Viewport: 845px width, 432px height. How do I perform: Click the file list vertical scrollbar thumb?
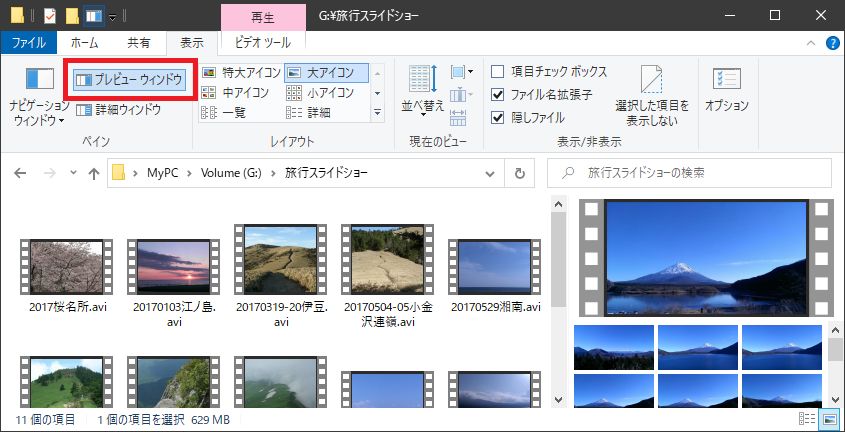tap(559, 260)
